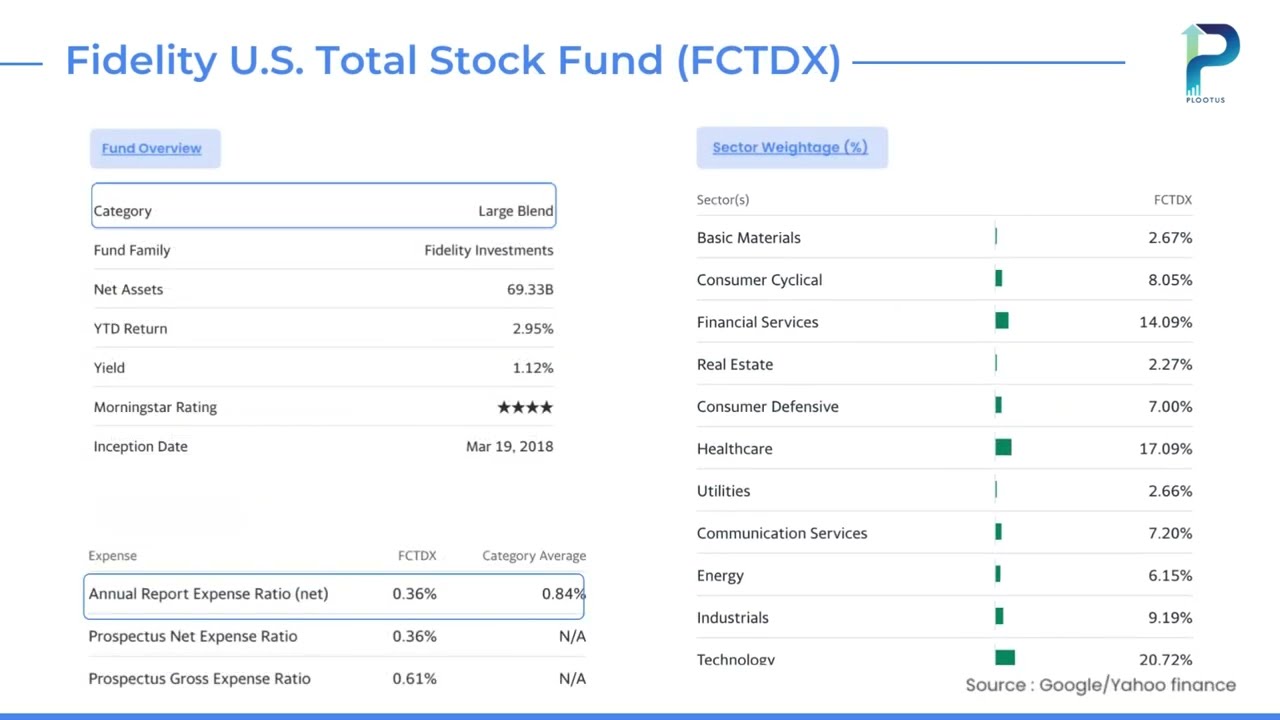Click the 2.67% Basic Materials value
This screenshot has width=1280, height=720.
coord(1170,238)
